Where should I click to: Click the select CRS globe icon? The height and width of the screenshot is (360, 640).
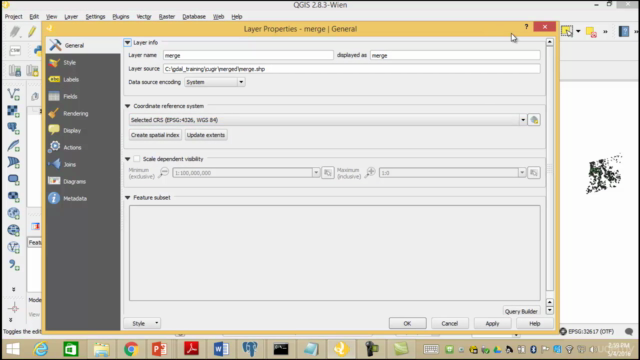[x=534, y=120]
